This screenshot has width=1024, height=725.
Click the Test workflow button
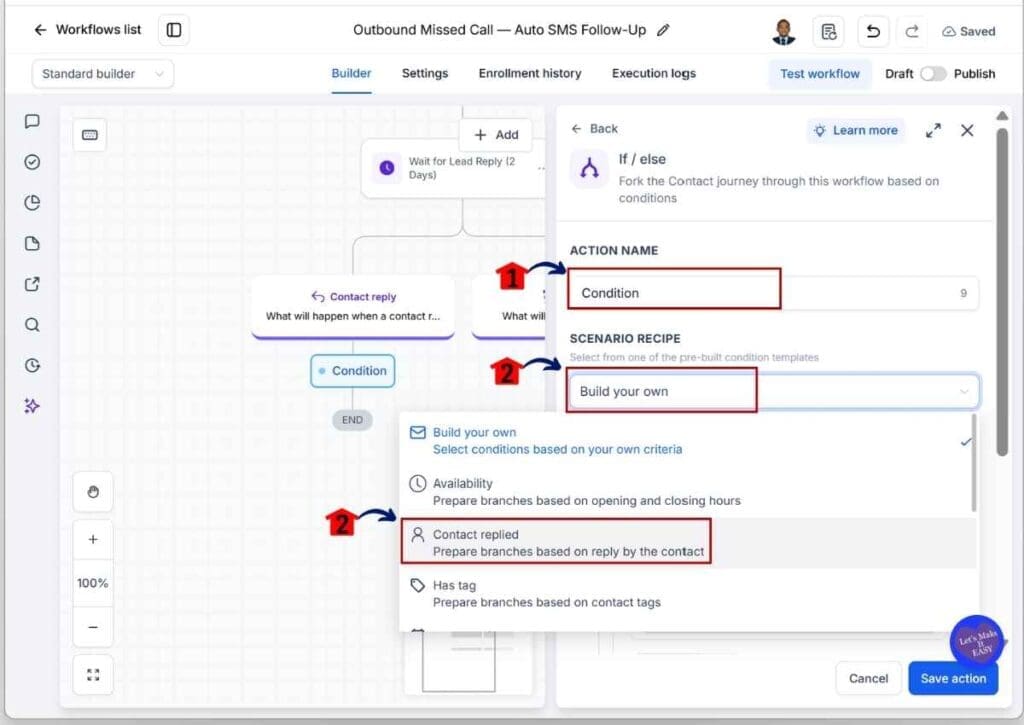click(x=820, y=74)
